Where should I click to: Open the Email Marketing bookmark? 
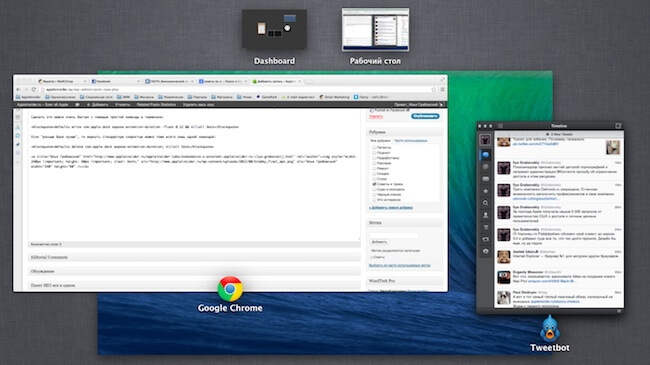334,97
